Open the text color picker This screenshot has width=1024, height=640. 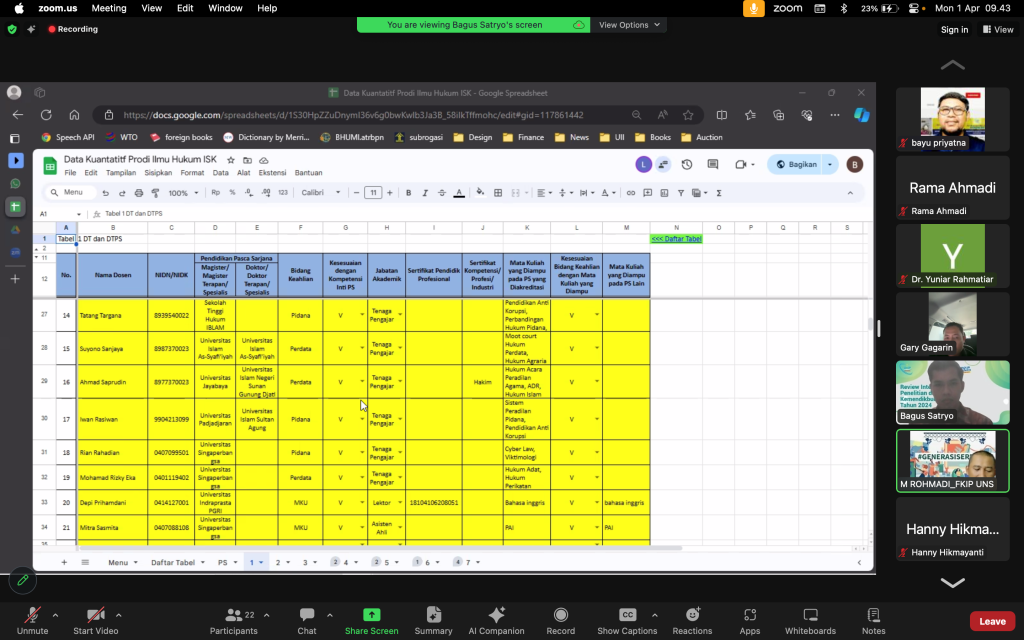459,193
